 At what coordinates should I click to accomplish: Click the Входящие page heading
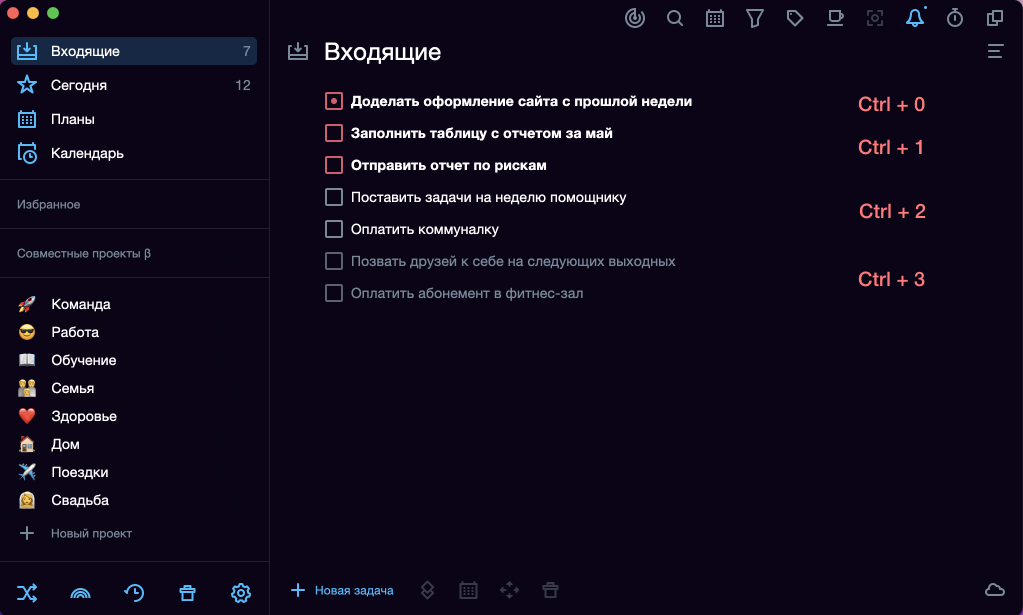point(382,52)
